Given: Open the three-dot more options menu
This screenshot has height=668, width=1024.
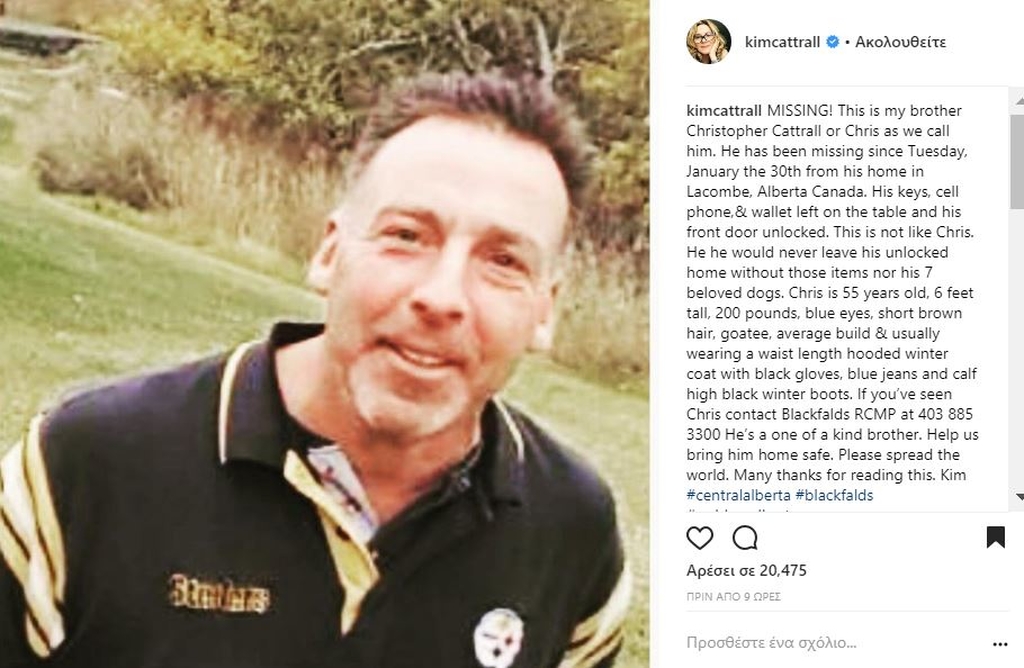Looking at the screenshot, I should coord(1000,644).
